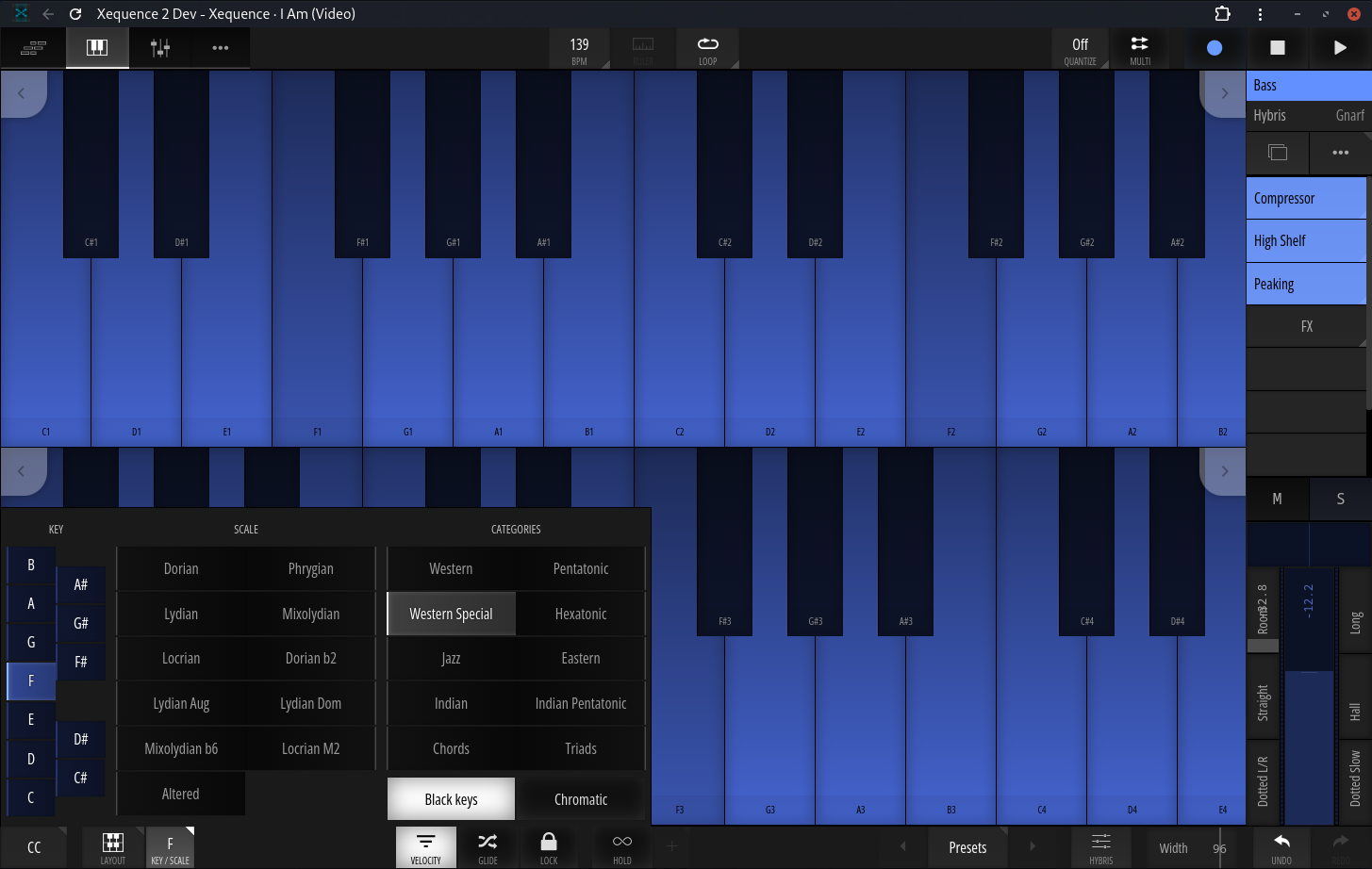Choose the Mixolydian scale
Image resolution: width=1372 pixels, height=869 pixels.
point(311,614)
